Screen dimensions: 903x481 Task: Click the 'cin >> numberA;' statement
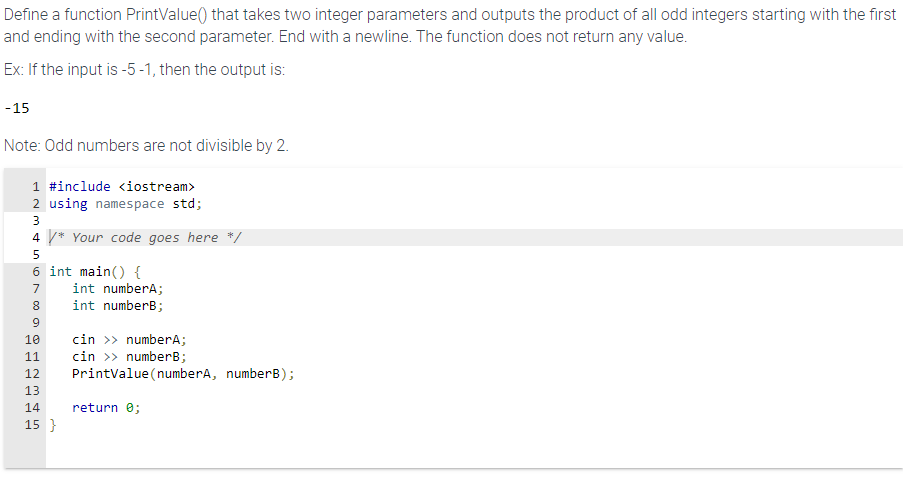130,339
